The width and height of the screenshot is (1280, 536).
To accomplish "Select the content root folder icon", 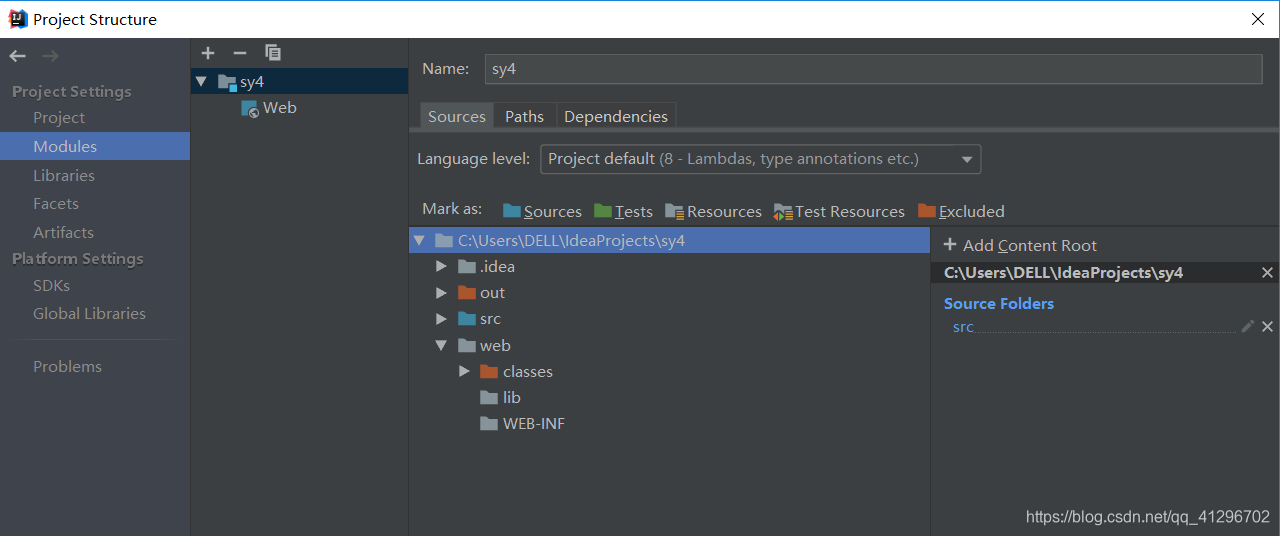I will pos(444,241).
